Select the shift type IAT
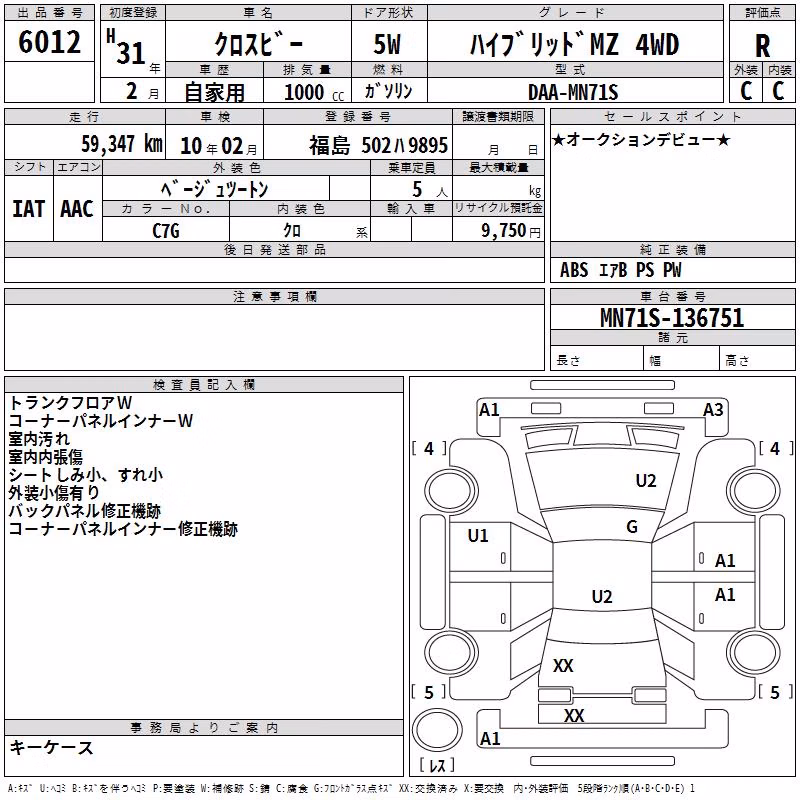The width and height of the screenshot is (800, 800). 29,209
